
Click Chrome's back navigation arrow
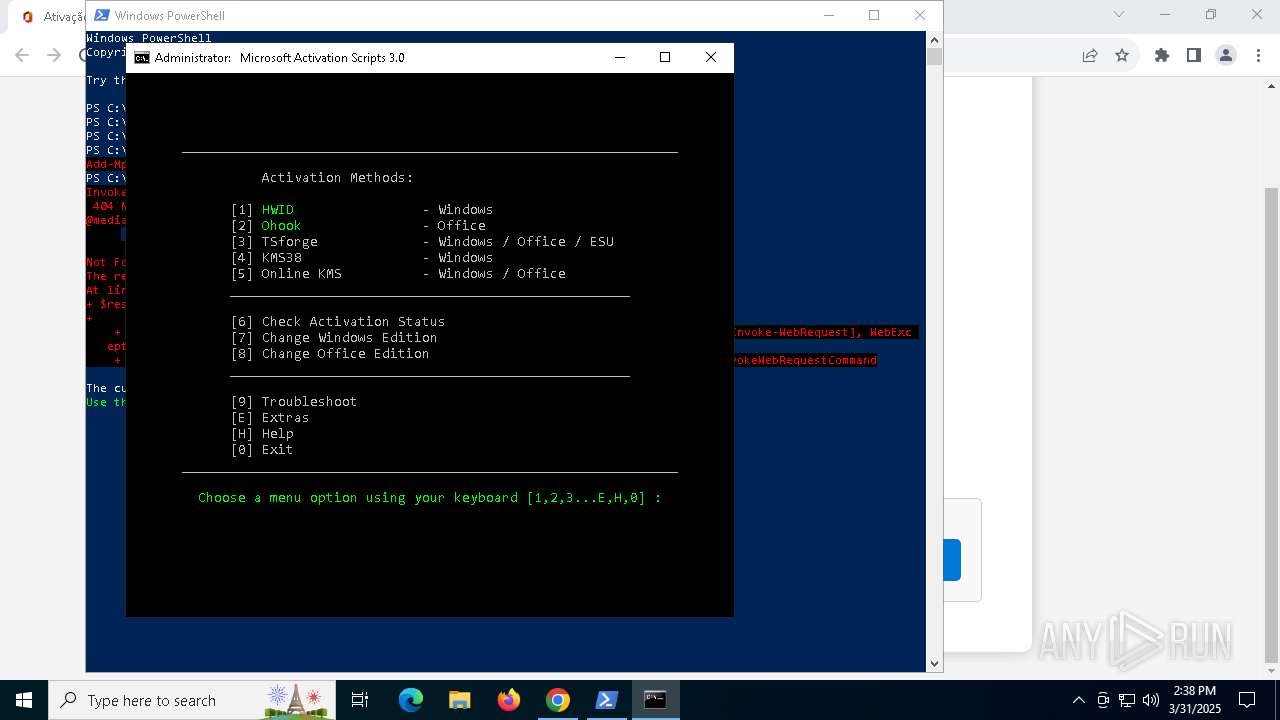click(x=22, y=55)
